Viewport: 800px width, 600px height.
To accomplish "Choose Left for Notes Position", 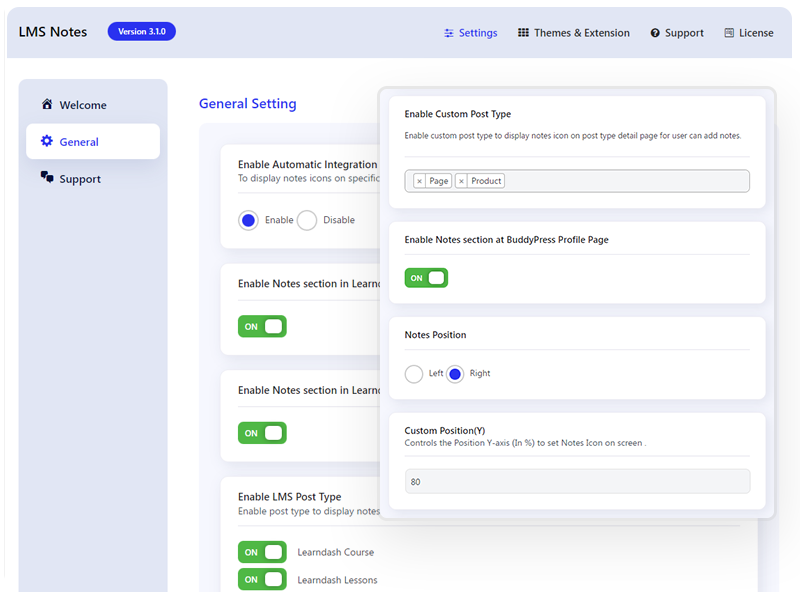I will coord(414,374).
